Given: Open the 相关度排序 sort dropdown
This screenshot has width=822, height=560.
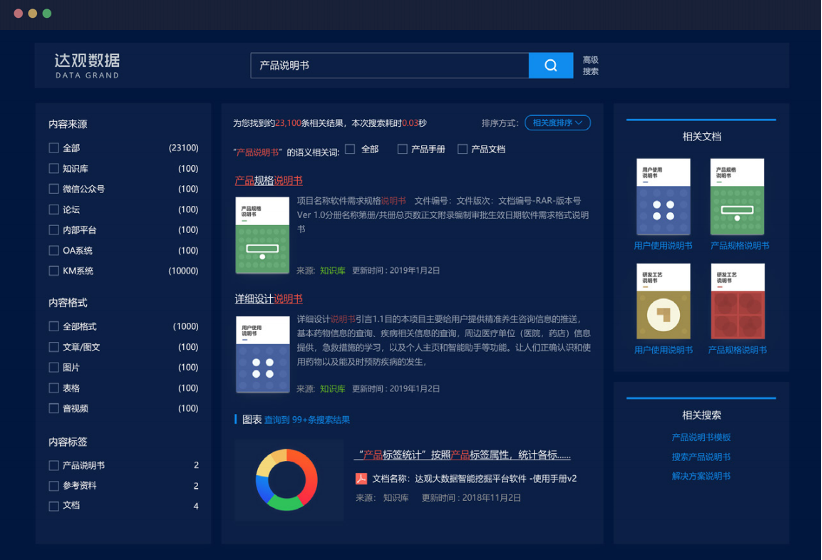Looking at the screenshot, I should click(558, 123).
